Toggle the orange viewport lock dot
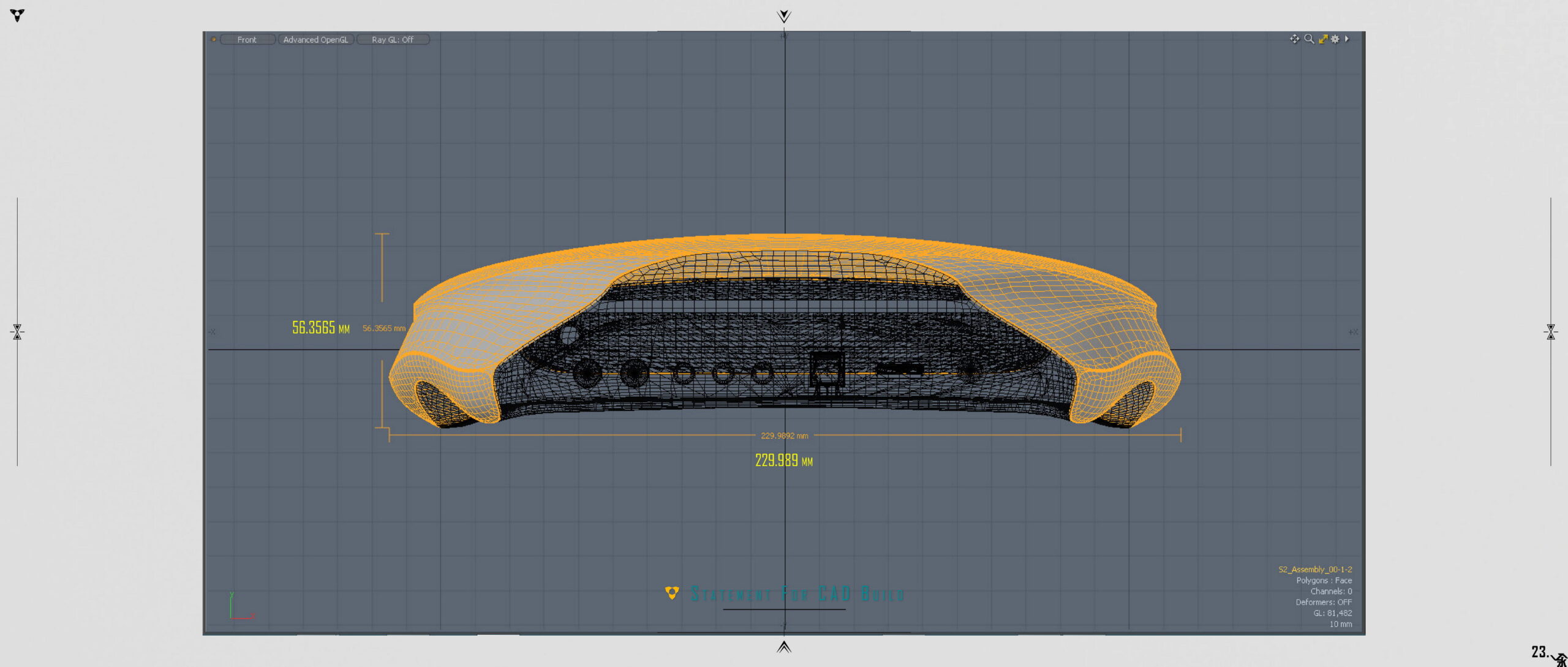 213,40
